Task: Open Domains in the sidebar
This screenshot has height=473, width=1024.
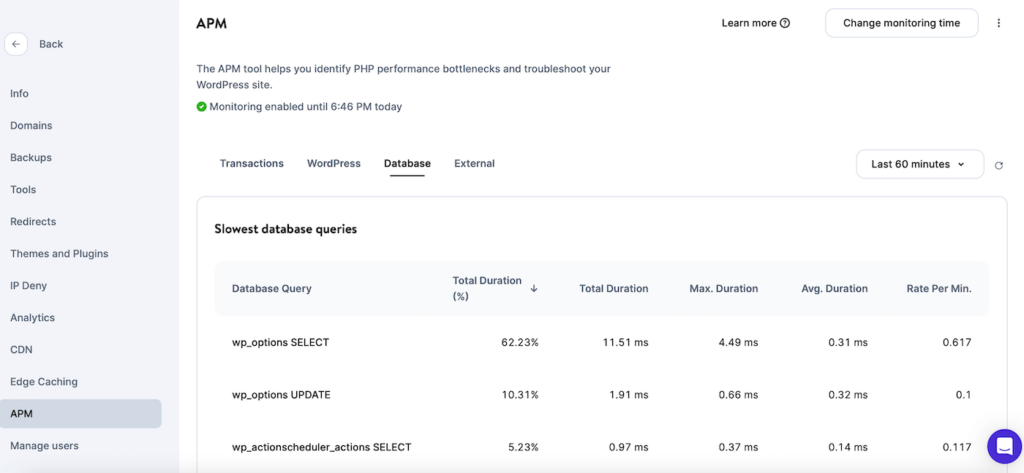Action: (x=31, y=126)
